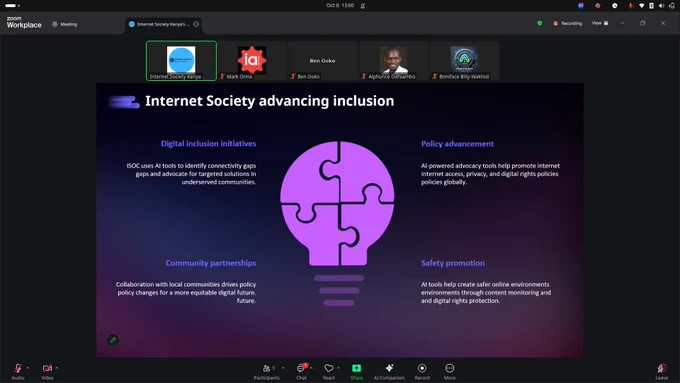The width and height of the screenshot is (680, 383).
Task: Click the 'Community partnerships' slide heading
Action: tap(211, 263)
